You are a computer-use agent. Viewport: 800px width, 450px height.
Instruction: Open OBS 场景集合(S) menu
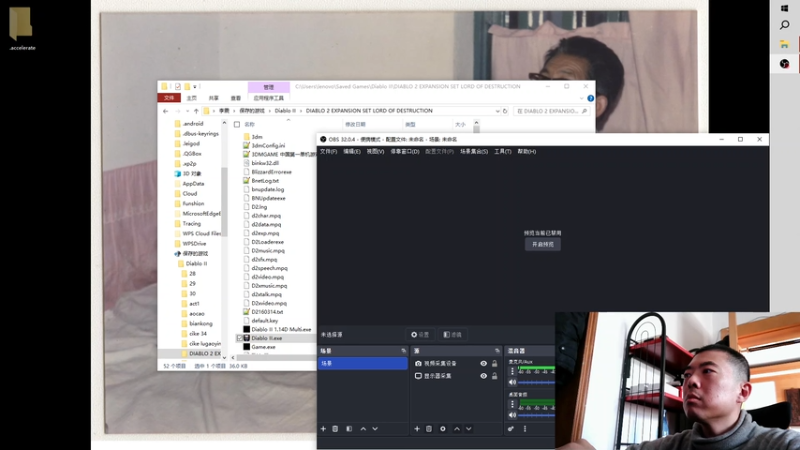point(474,152)
